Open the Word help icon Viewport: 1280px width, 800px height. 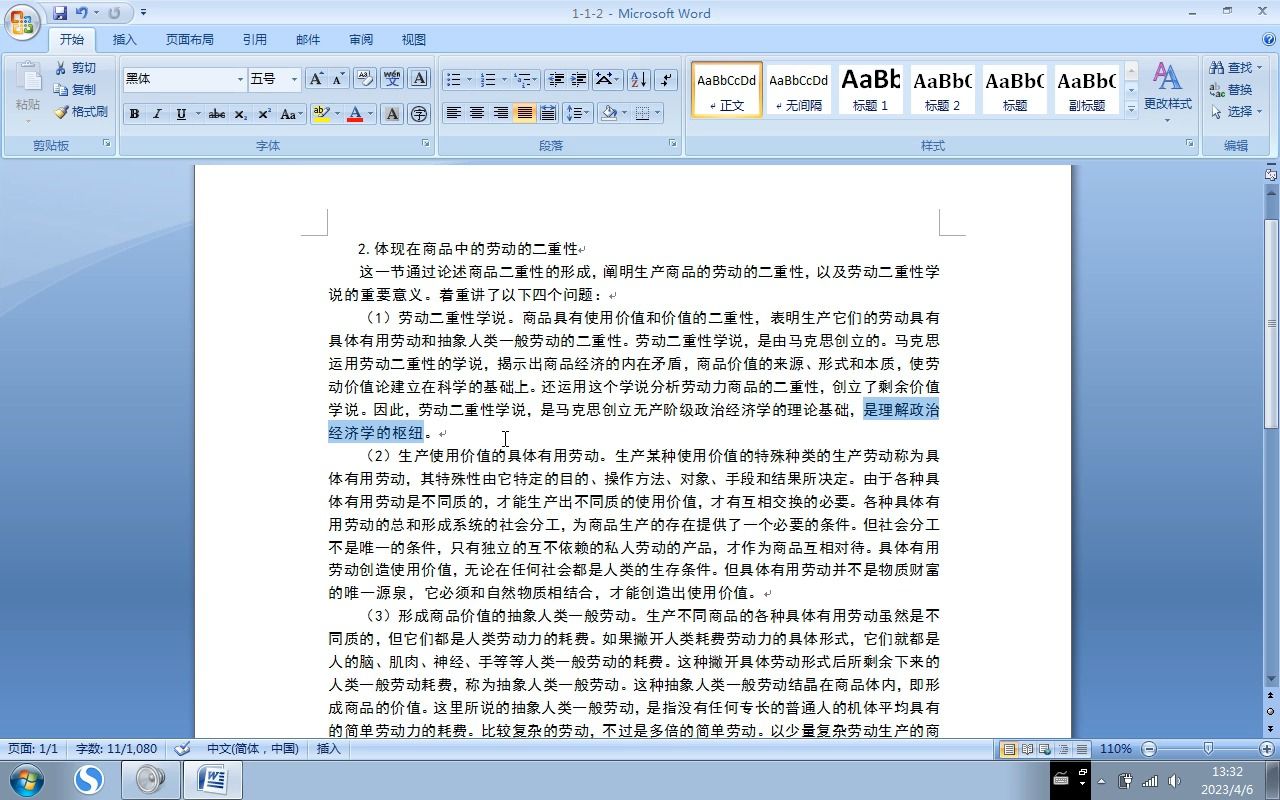pyautogui.click(x=1268, y=40)
